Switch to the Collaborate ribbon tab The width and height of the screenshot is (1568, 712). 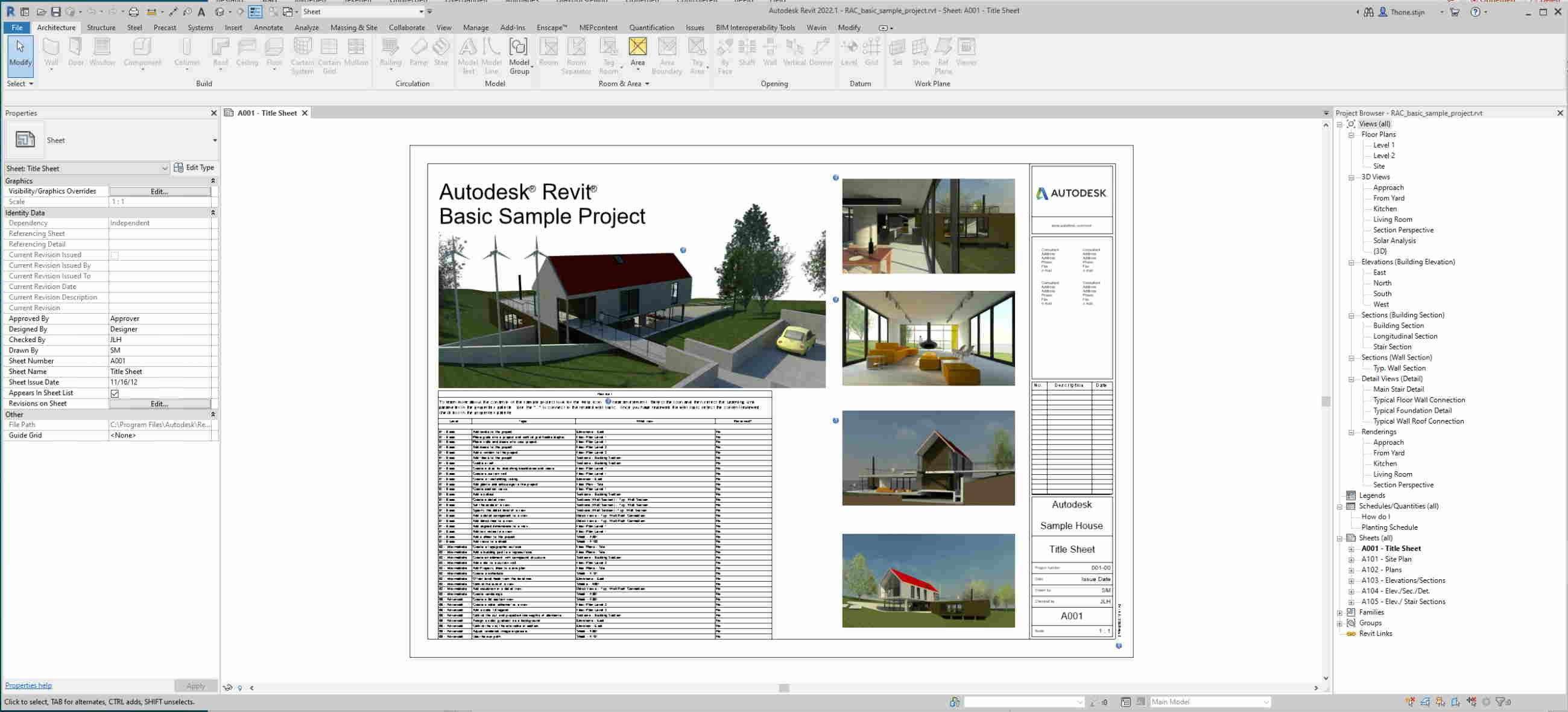[x=406, y=27]
